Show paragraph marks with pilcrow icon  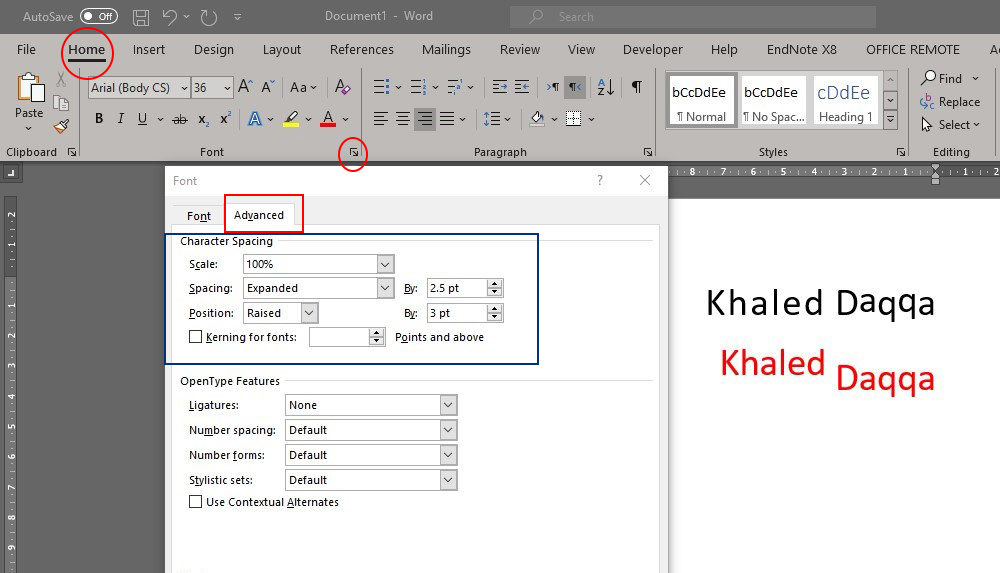click(x=636, y=87)
